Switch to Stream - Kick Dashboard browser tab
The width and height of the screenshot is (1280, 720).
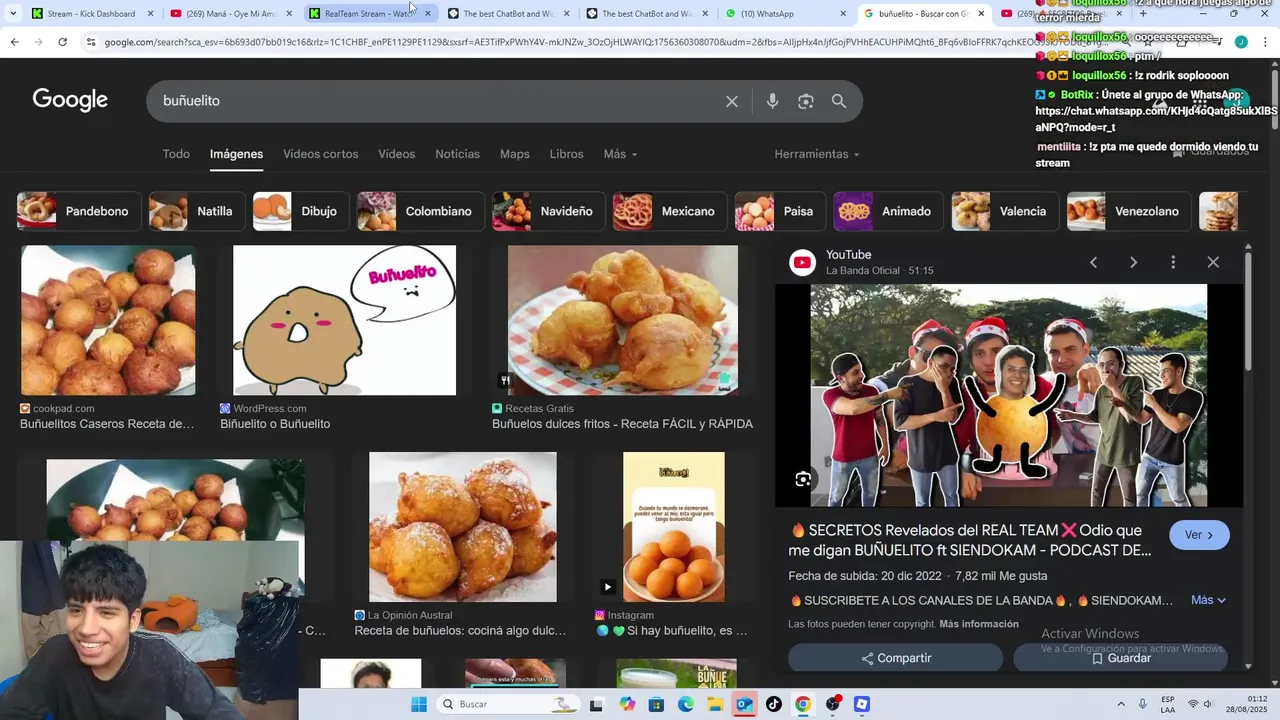click(x=91, y=14)
